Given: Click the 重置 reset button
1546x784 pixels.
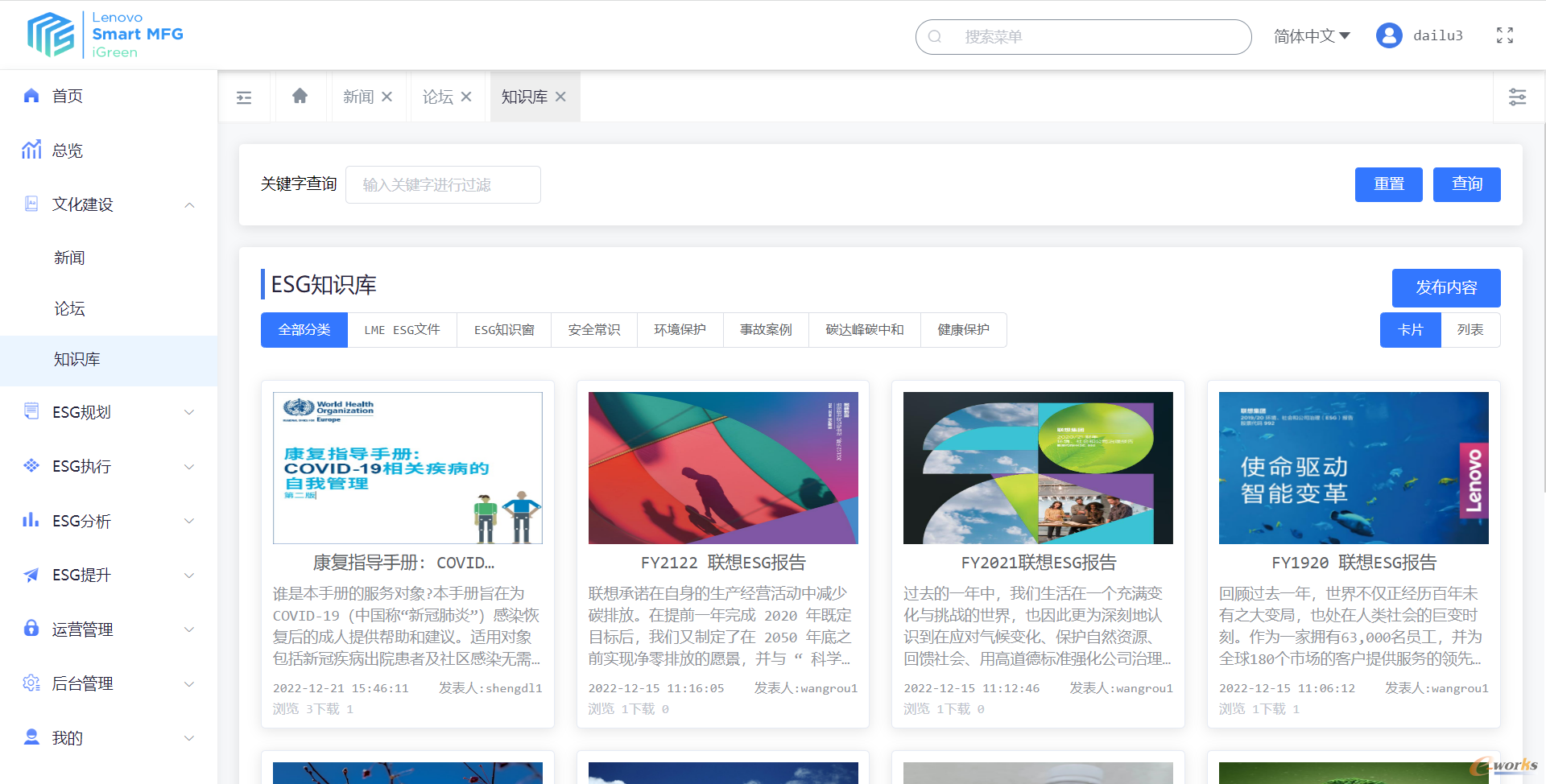Looking at the screenshot, I should pyautogui.click(x=1389, y=184).
